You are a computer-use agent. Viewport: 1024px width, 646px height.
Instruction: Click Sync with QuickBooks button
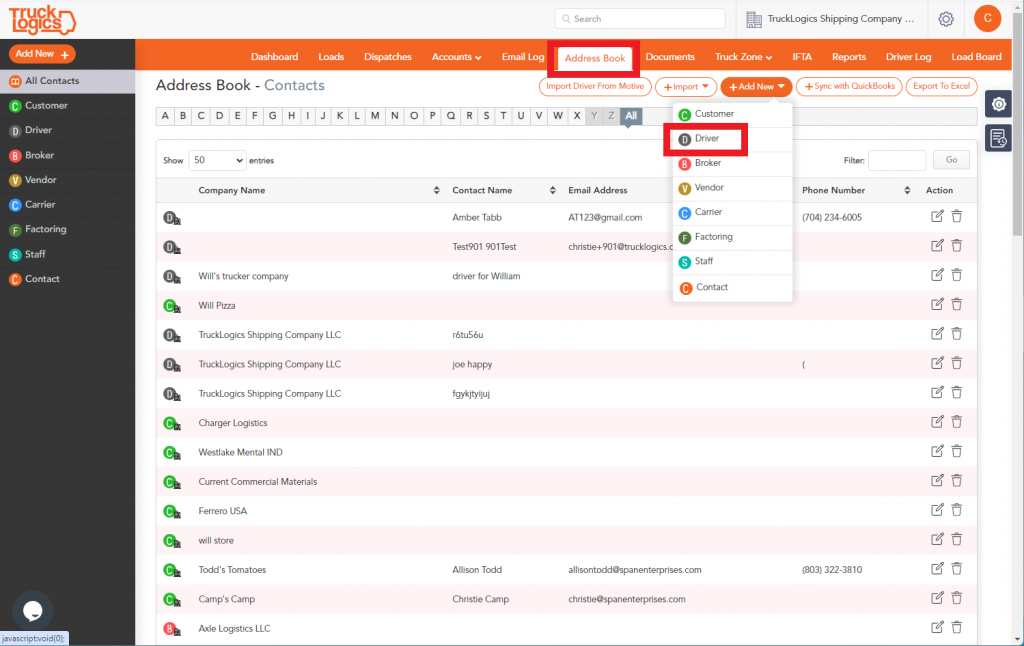849,86
